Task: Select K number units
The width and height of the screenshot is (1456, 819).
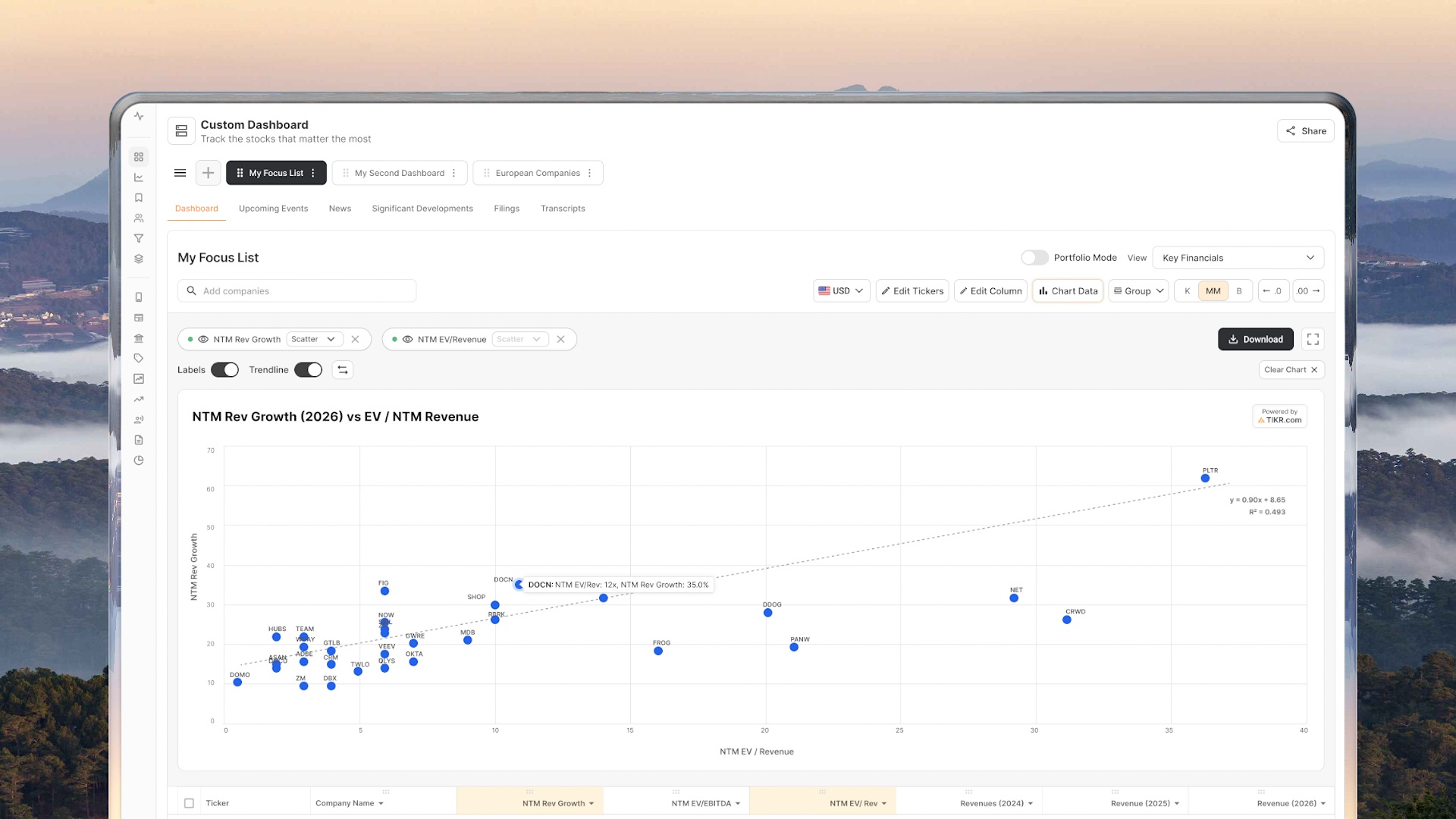Action: click(1187, 291)
